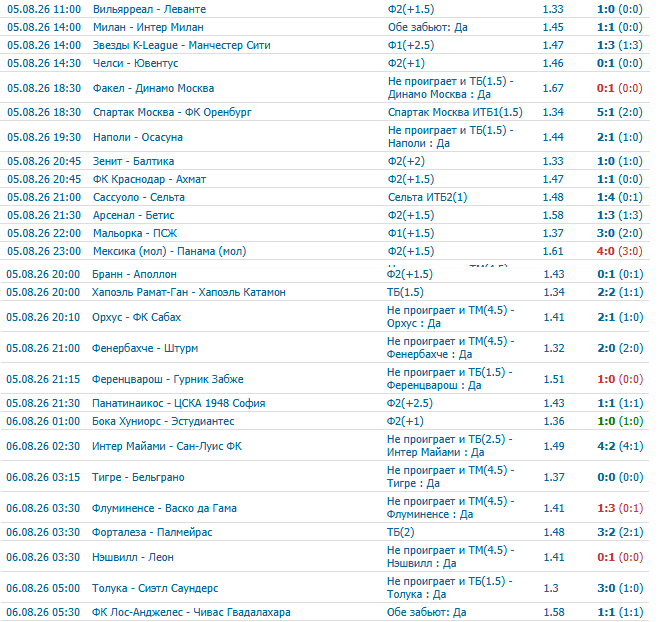Click bet Не проиграет и ТМ(4.5) - Нэшвилл
The width and height of the screenshot is (659, 622).
click(451, 557)
